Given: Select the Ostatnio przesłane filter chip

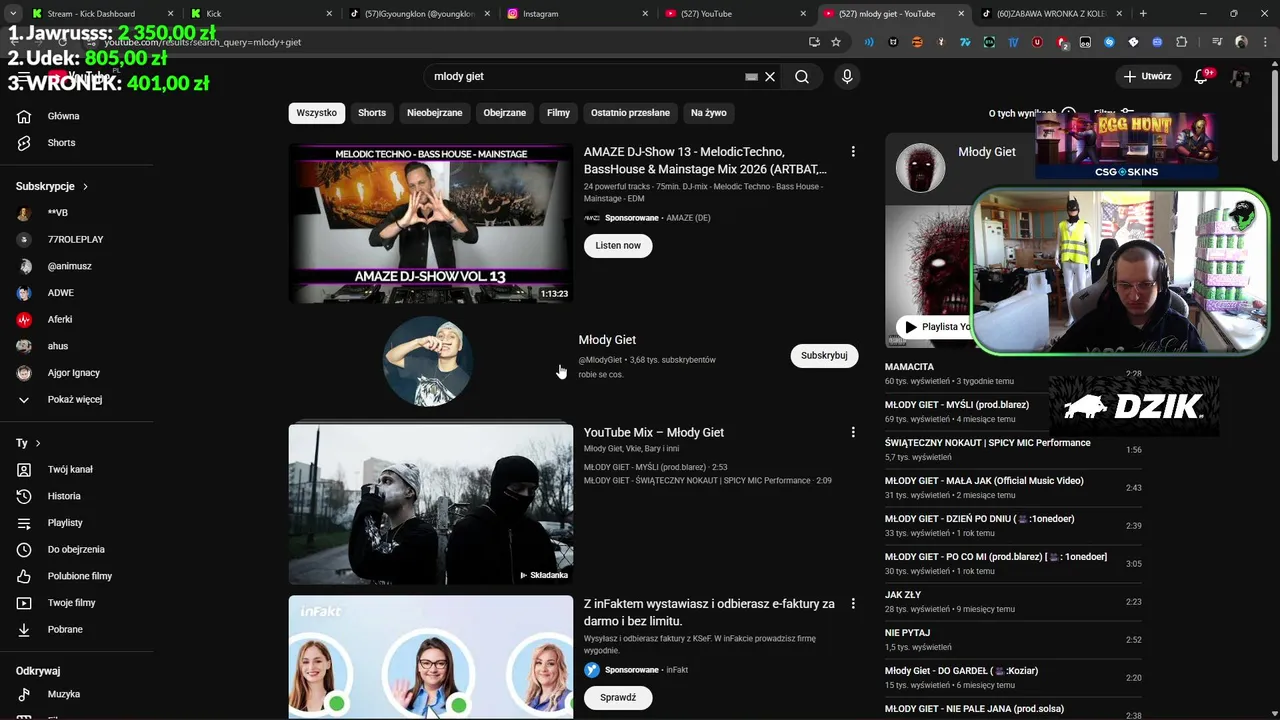Looking at the screenshot, I should (630, 113).
